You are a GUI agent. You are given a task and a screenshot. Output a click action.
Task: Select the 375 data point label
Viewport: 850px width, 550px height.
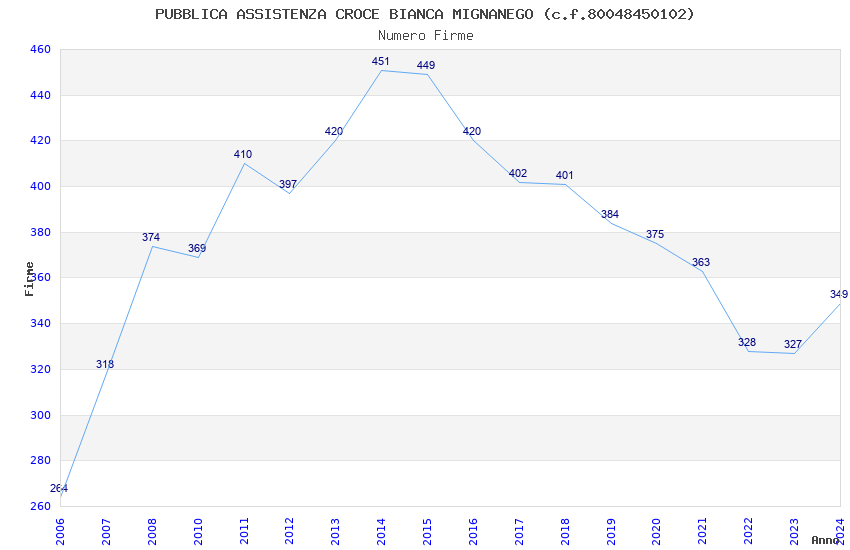655,234
